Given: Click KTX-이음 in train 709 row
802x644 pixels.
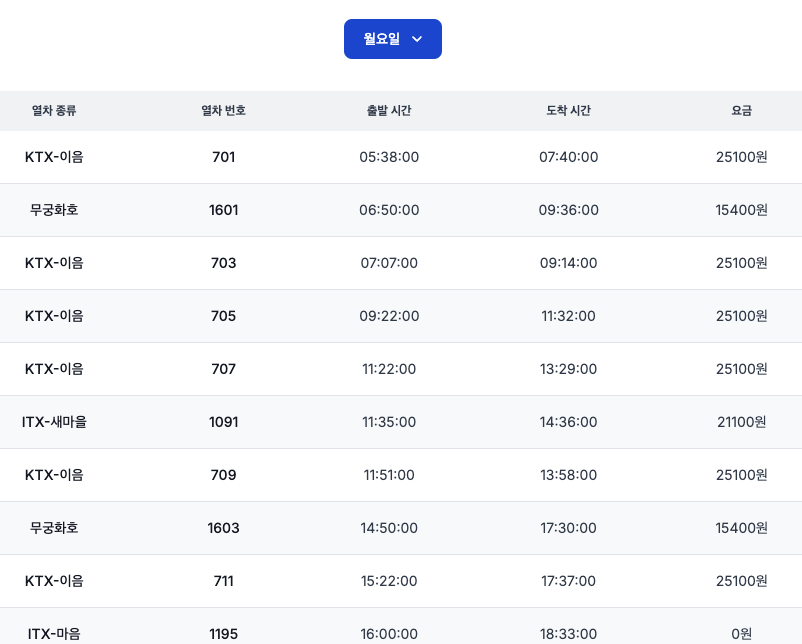Looking at the screenshot, I should (x=54, y=475).
